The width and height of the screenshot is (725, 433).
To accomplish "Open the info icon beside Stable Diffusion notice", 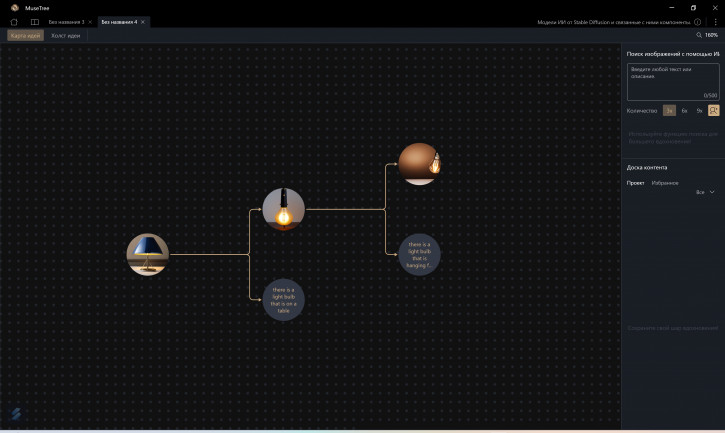I will 697,22.
